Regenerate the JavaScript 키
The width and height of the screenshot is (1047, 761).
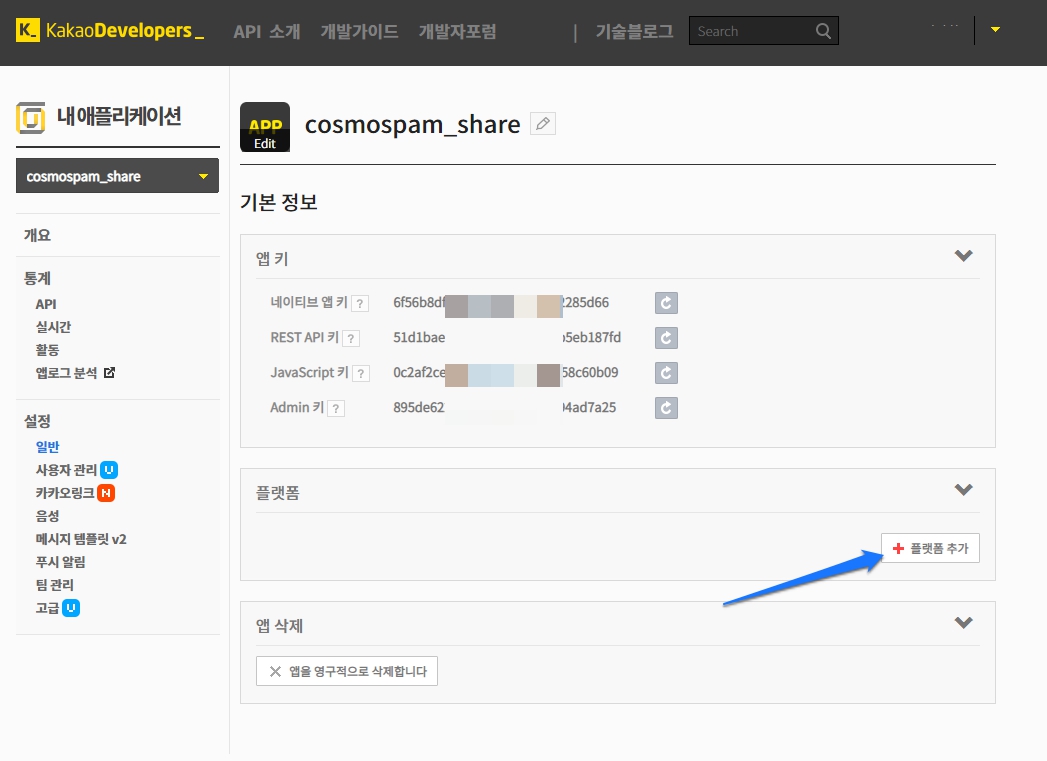(x=666, y=372)
